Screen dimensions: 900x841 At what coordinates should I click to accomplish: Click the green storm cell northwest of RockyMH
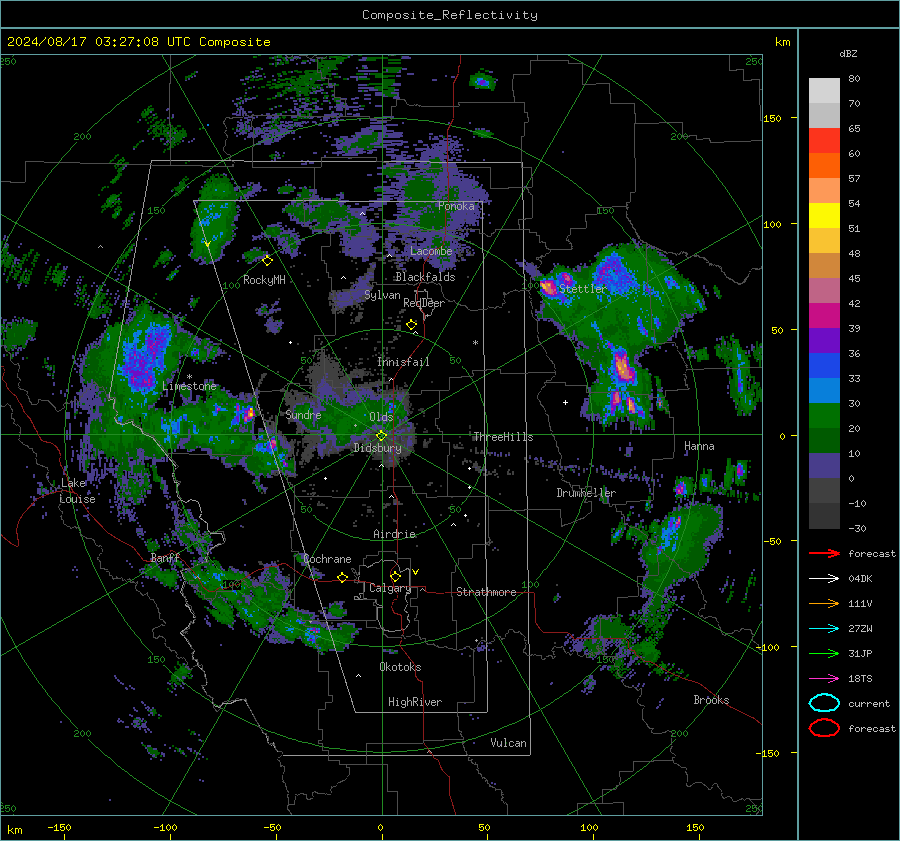tap(214, 217)
